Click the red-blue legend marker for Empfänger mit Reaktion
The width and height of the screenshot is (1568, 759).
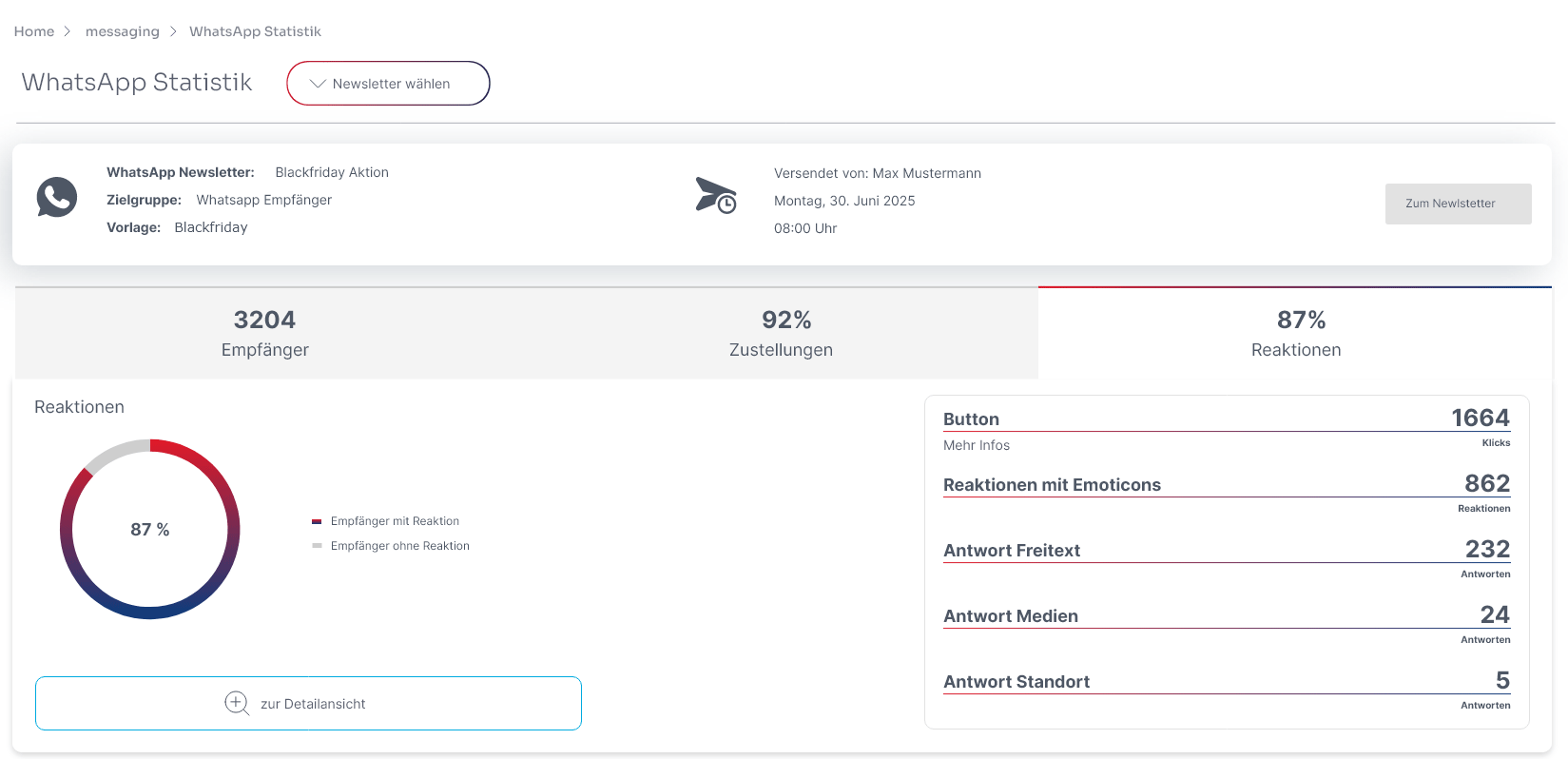317,521
